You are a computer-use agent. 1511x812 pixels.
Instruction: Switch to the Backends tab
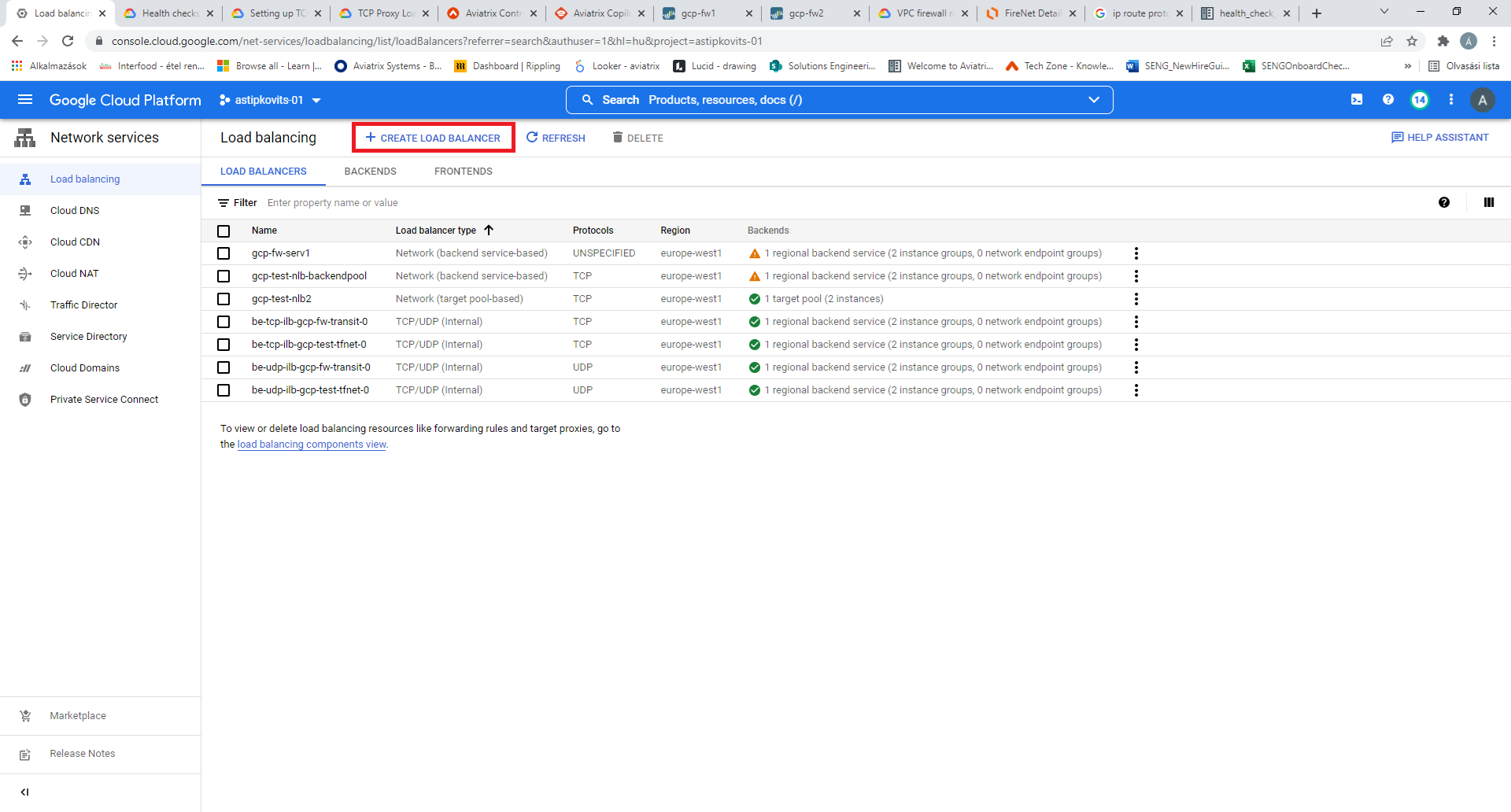click(370, 172)
